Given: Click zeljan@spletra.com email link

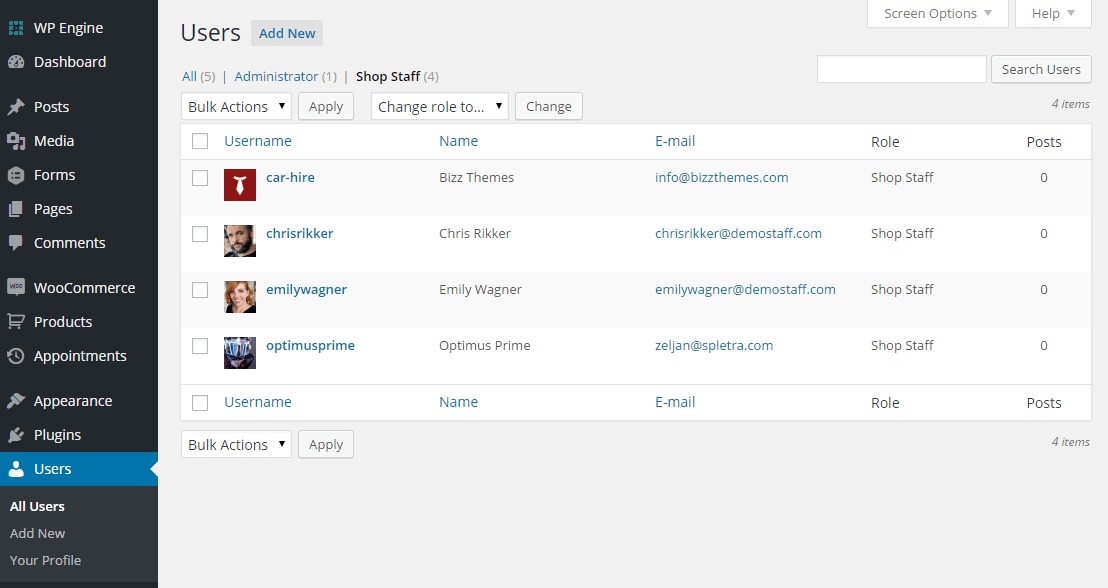Looking at the screenshot, I should click(714, 346).
